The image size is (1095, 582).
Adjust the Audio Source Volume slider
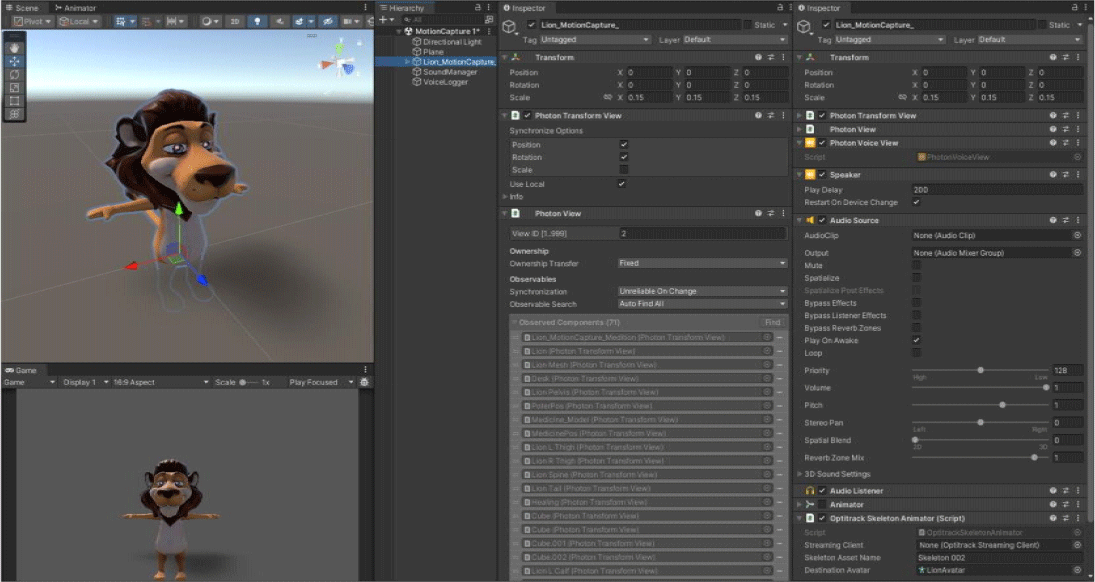coord(980,388)
